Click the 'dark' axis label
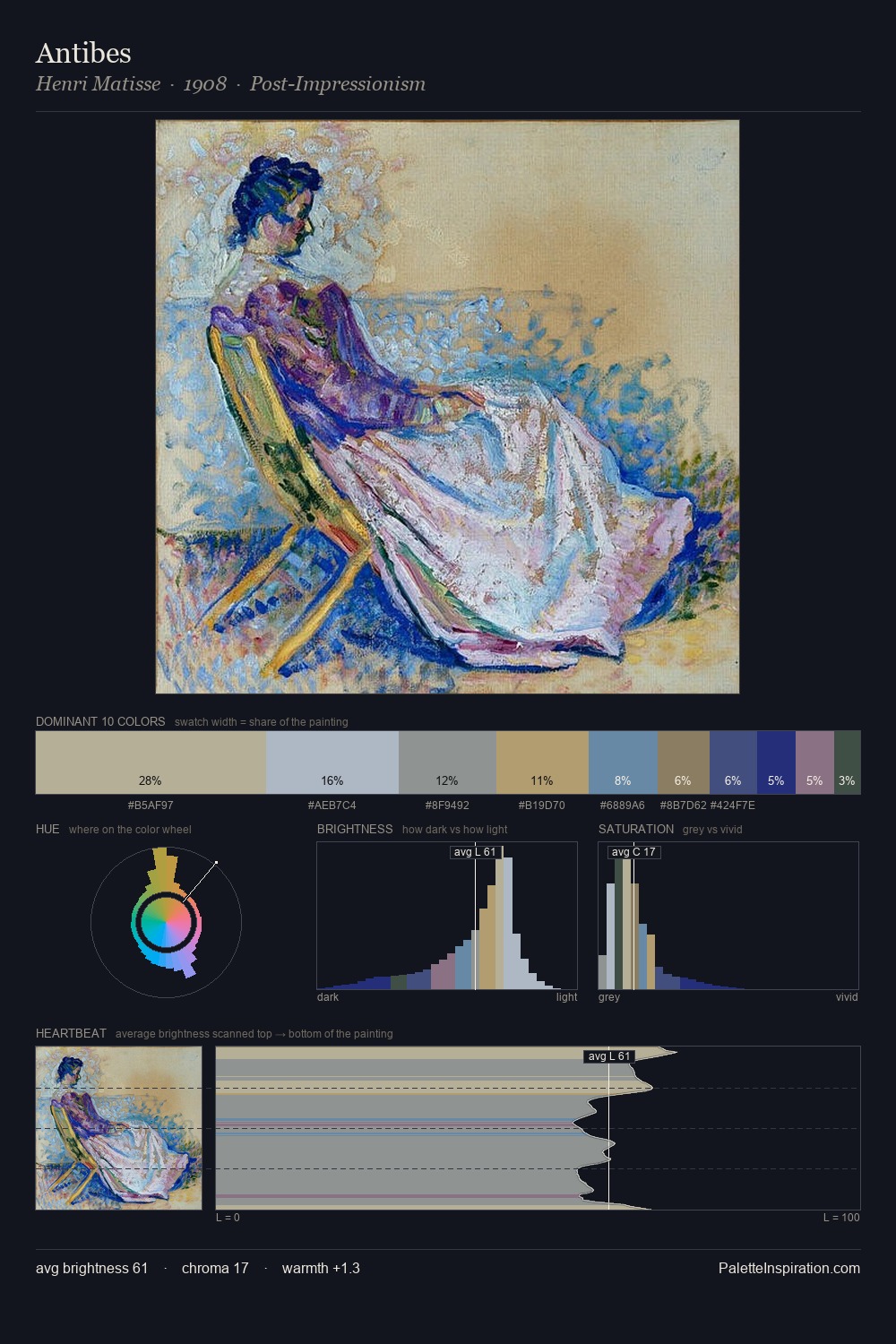 click(328, 997)
